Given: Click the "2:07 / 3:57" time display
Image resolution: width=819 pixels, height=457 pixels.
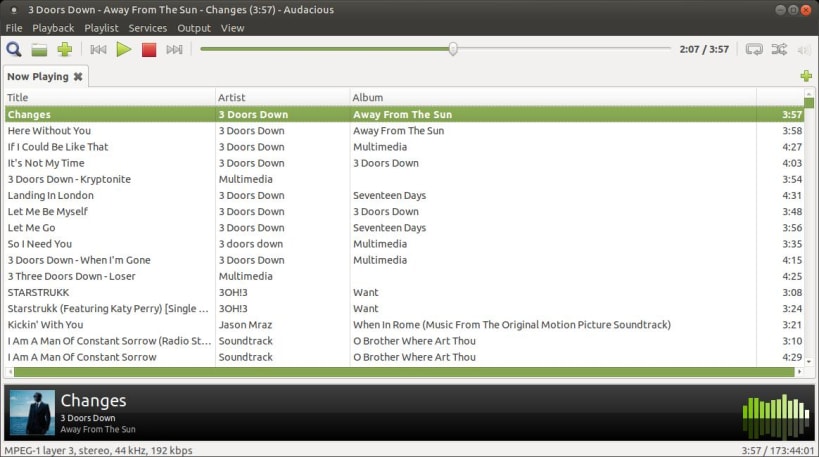Looking at the screenshot, I should 704,50.
